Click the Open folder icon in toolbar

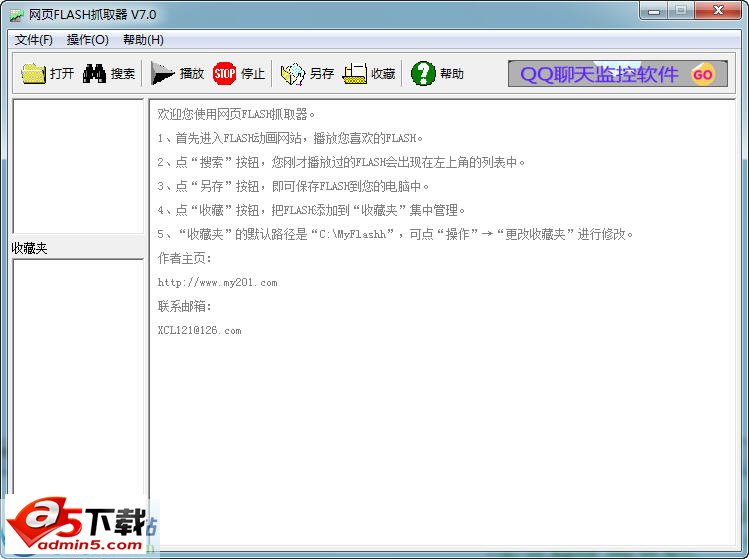33,74
